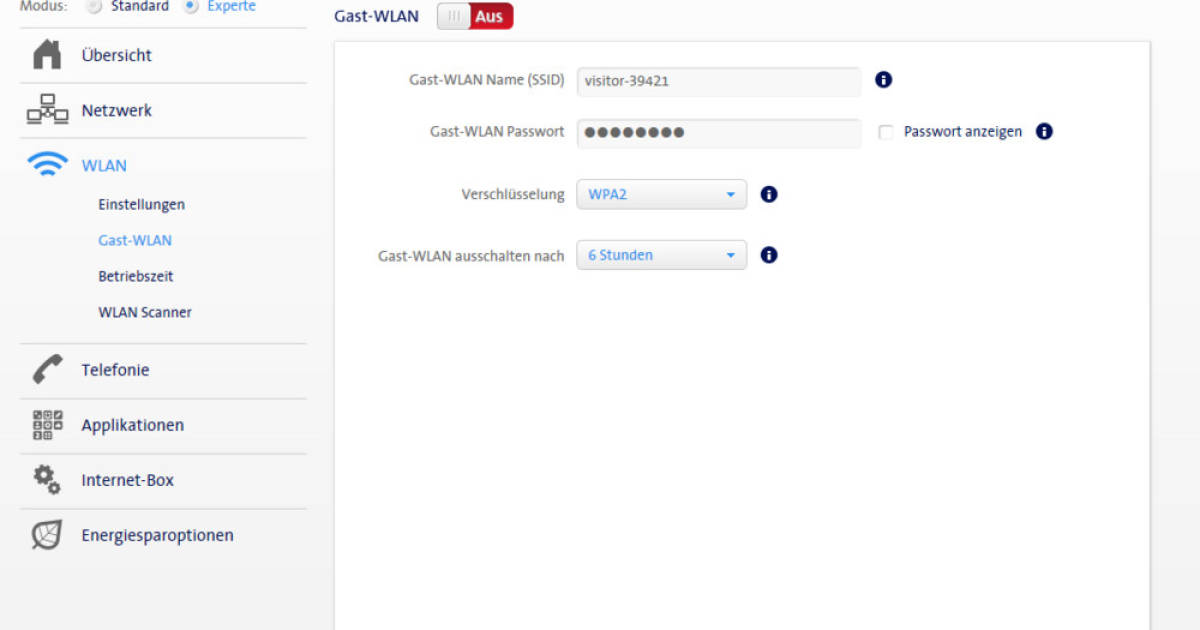Enable the Passwort anzeigen checkbox

(x=885, y=132)
